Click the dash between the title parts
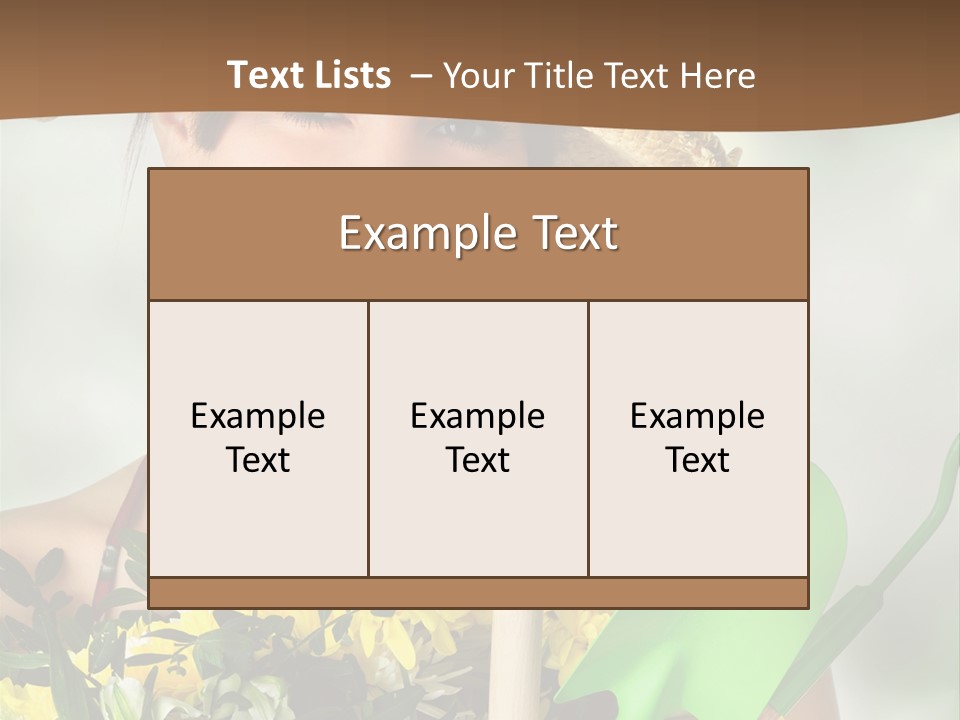This screenshot has height=720, width=960. pos(421,76)
